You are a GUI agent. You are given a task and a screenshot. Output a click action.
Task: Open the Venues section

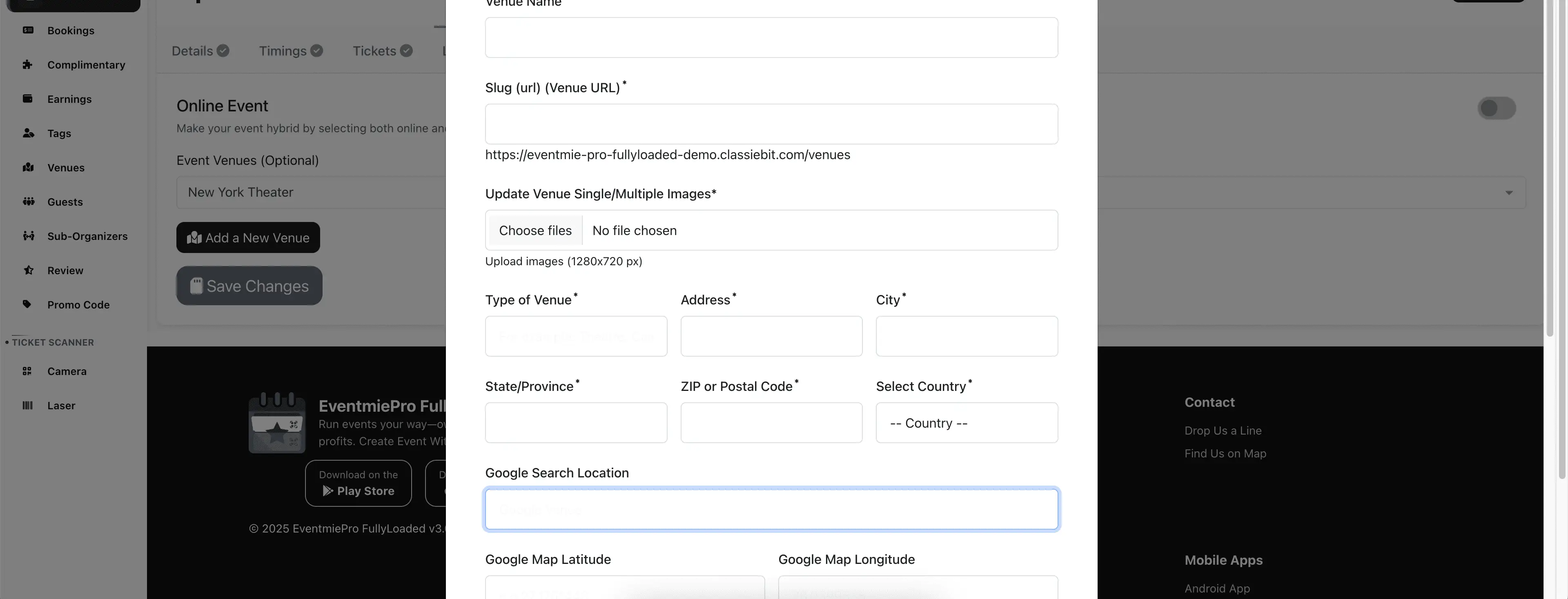66,167
